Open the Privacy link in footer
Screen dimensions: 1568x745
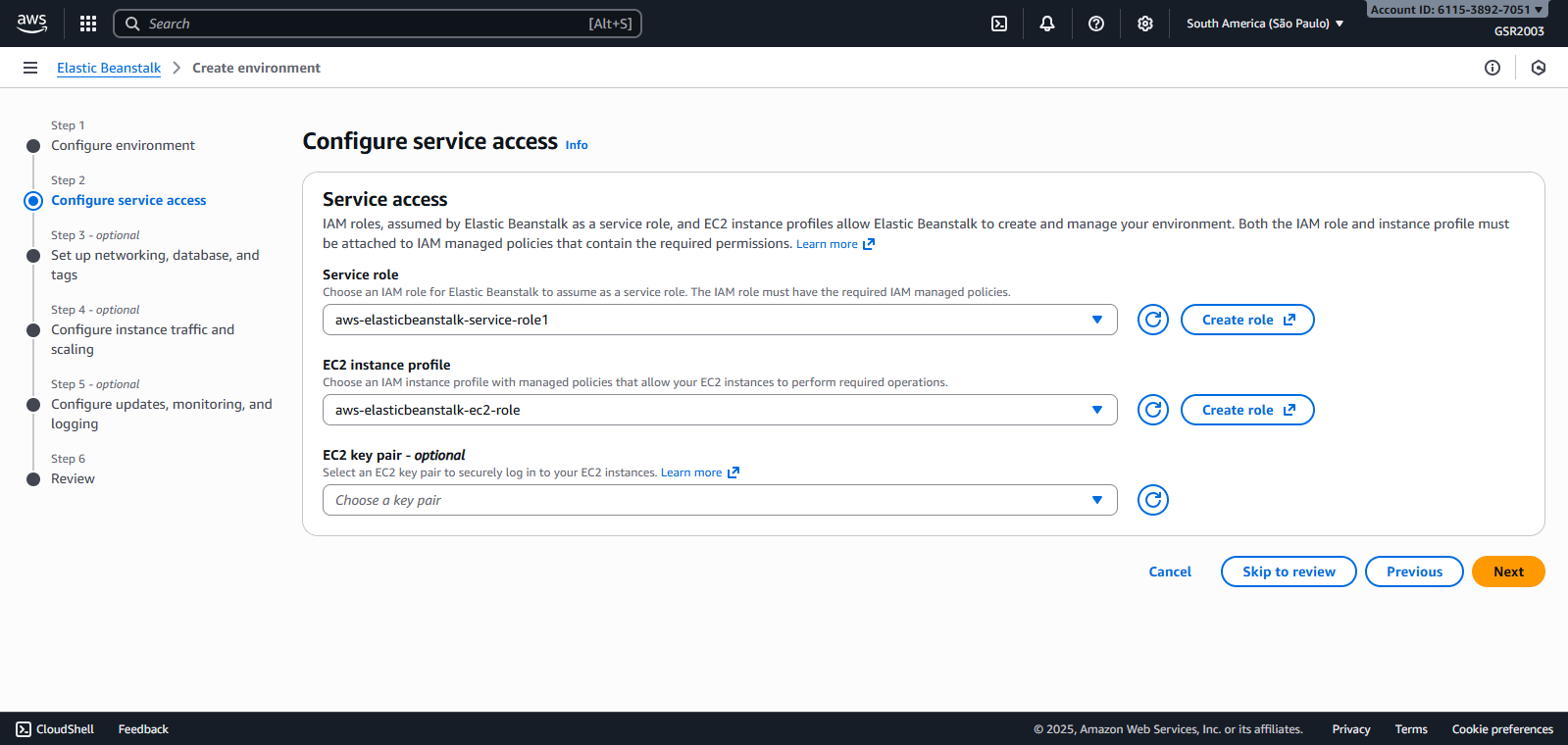point(1351,729)
